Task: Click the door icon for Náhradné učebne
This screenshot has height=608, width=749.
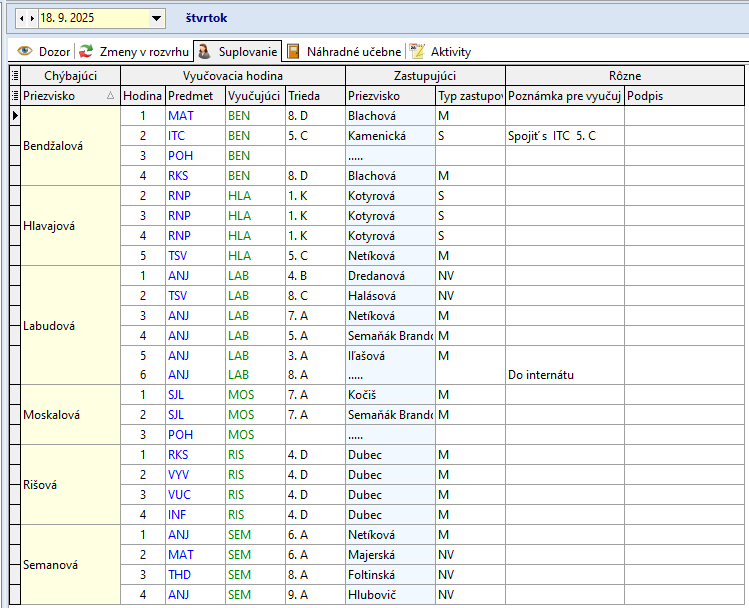Action: point(294,51)
